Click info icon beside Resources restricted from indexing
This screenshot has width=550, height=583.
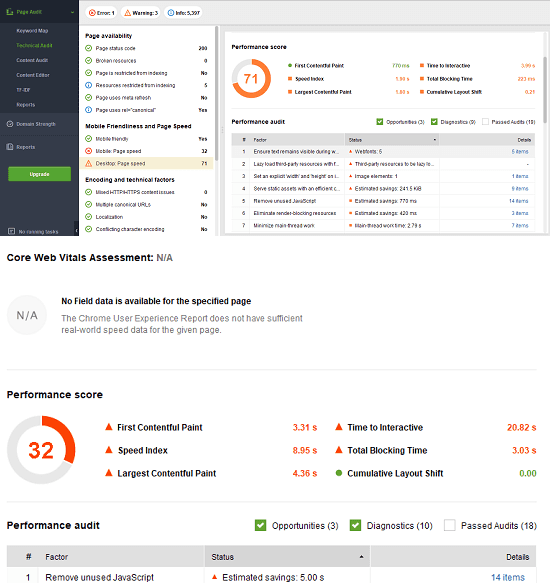tap(89, 85)
